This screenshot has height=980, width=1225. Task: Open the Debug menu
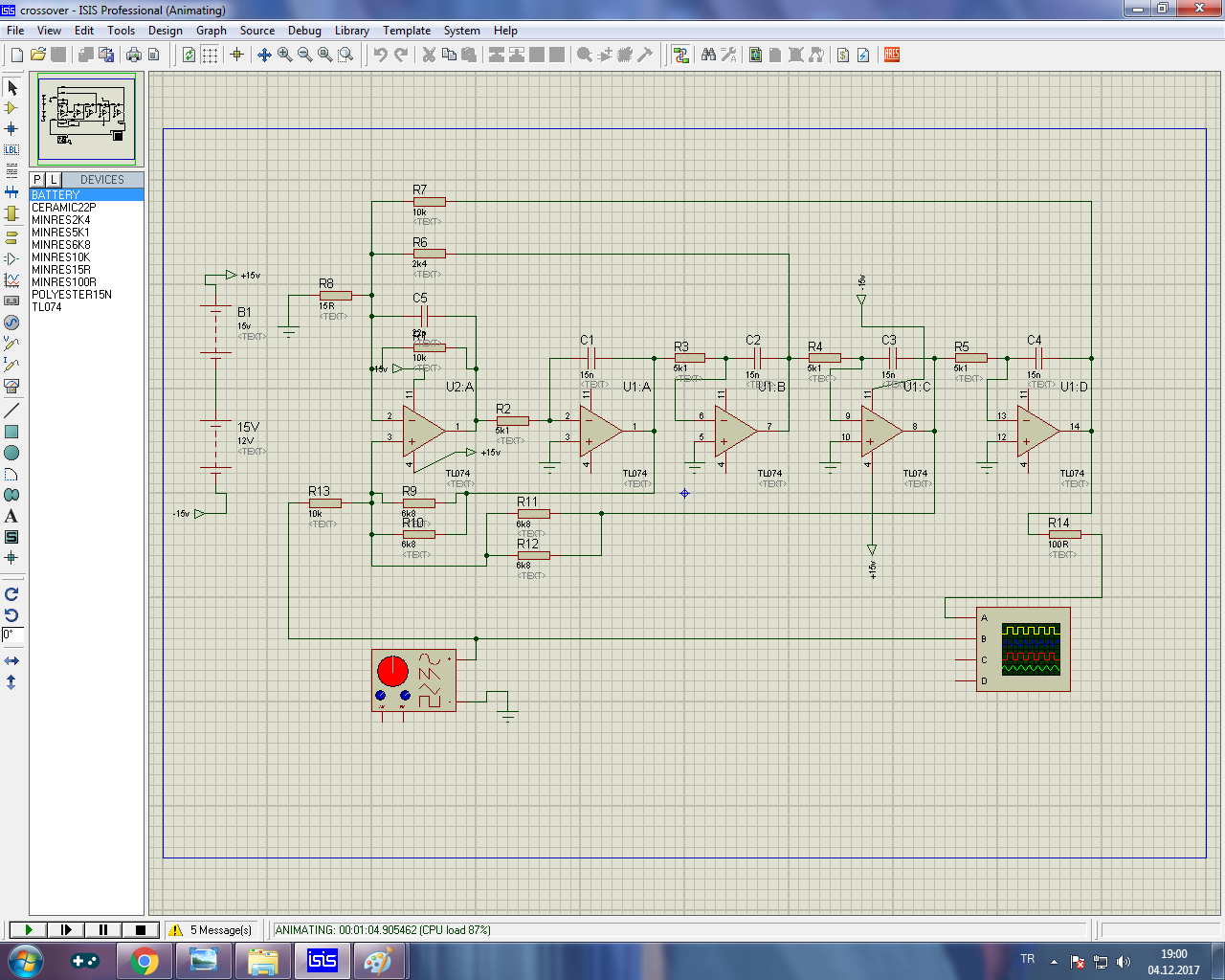(304, 31)
